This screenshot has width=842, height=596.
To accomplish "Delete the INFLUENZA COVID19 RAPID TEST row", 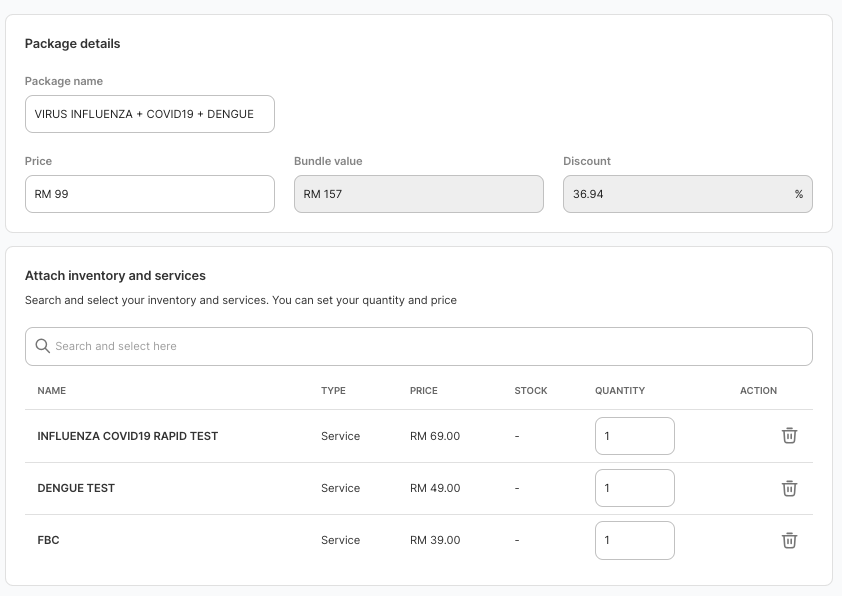I will point(789,436).
